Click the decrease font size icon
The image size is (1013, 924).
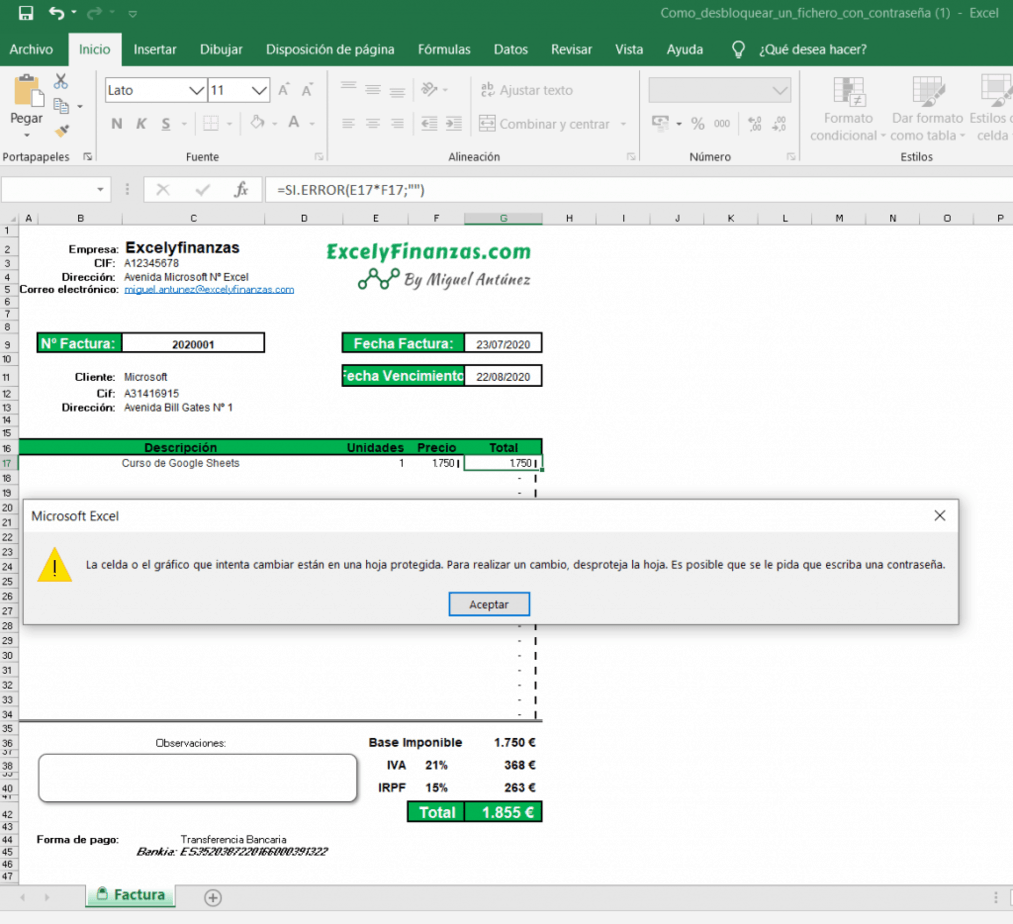click(x=308, y=90)
